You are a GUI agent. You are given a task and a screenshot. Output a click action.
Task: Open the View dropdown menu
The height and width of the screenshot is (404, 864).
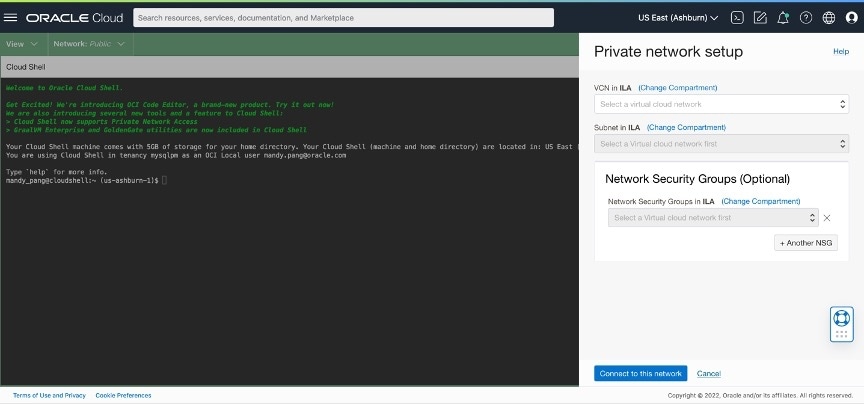click(22, 44)
